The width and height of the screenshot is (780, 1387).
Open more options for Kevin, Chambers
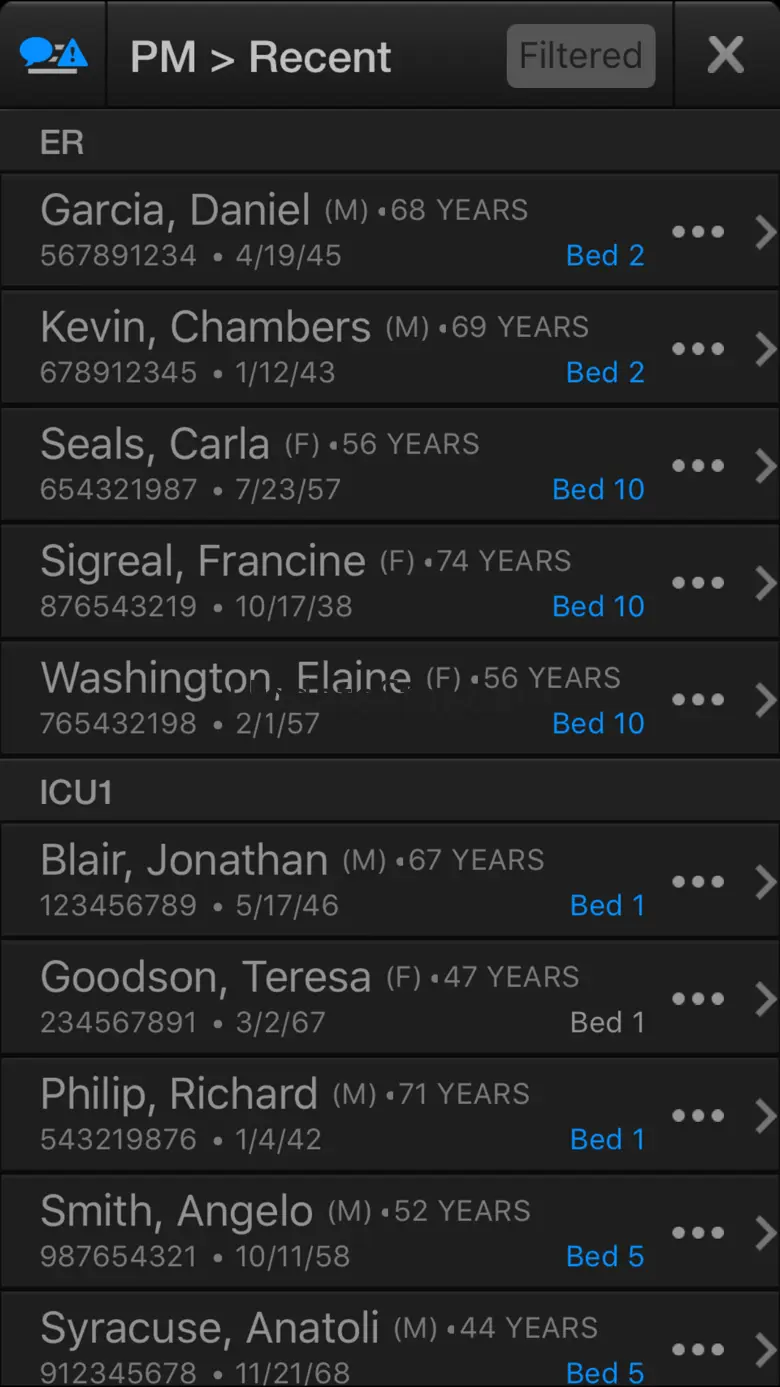coord(698,349)
